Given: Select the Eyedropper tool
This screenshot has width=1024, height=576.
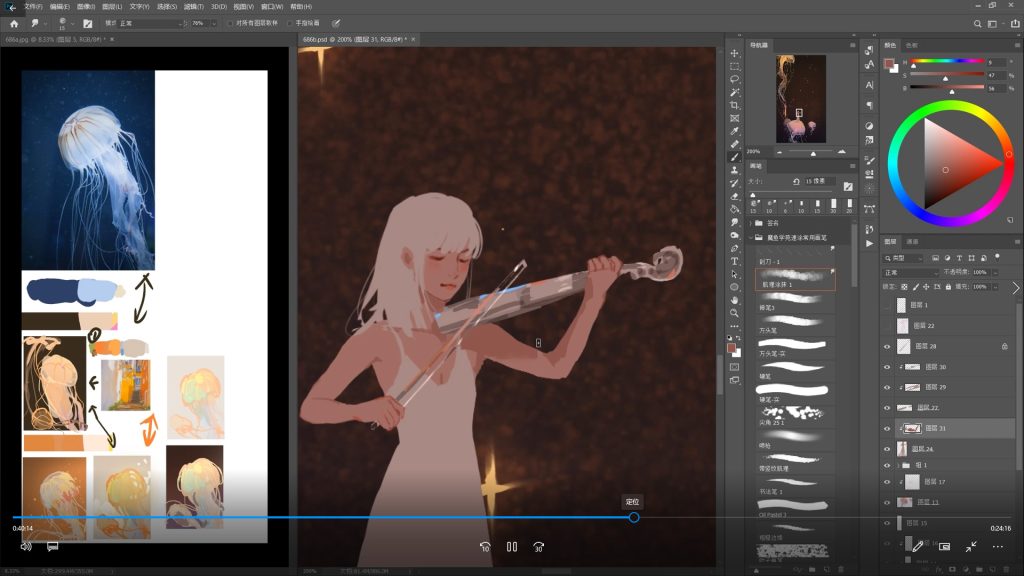Looking at the screenshot, I should point(734,131).
